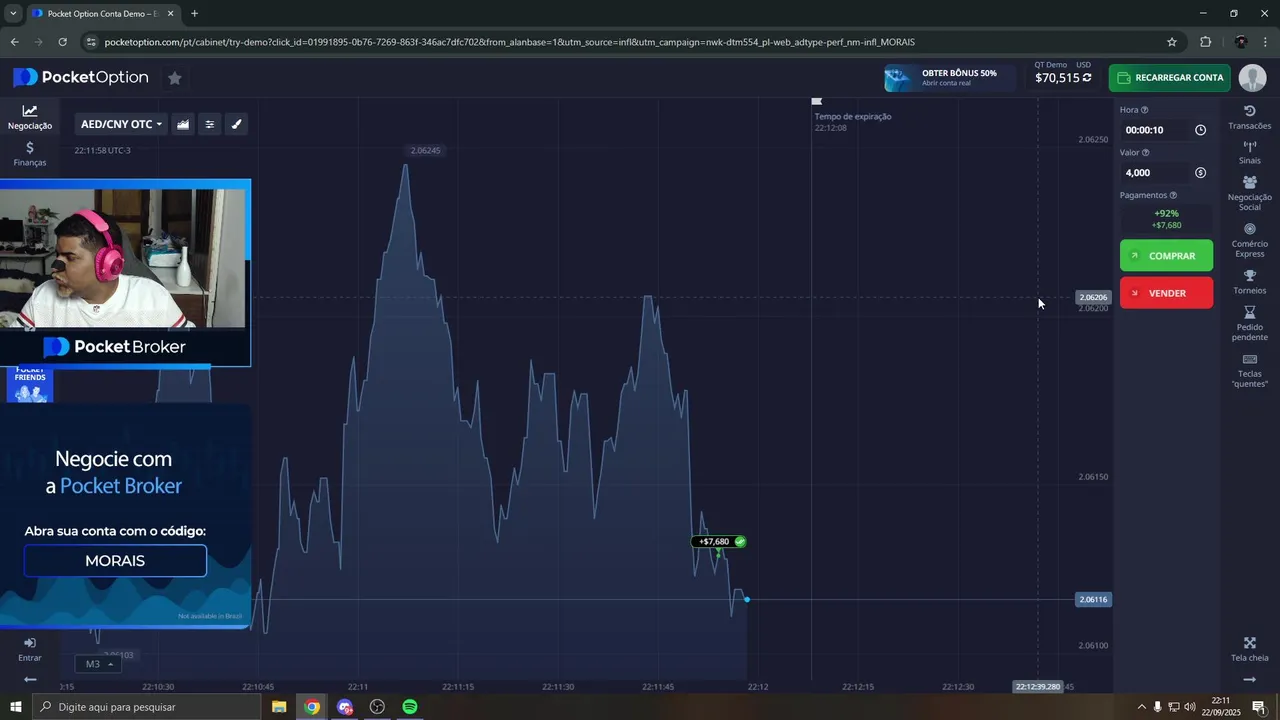Click the +$7,680 trade marker on chart

click(x=719, y=542)
